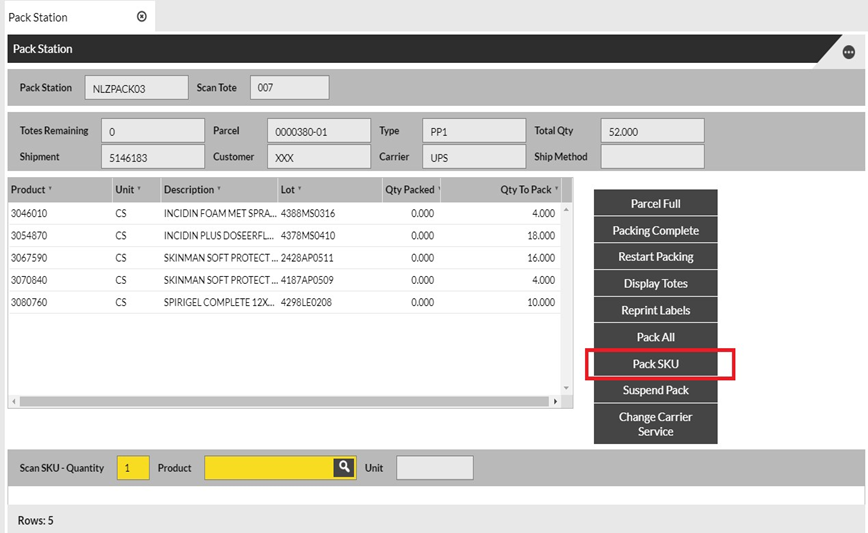
Task: Sort by the Lot column header
Action: pyautogui.click(x=290, y=190)
